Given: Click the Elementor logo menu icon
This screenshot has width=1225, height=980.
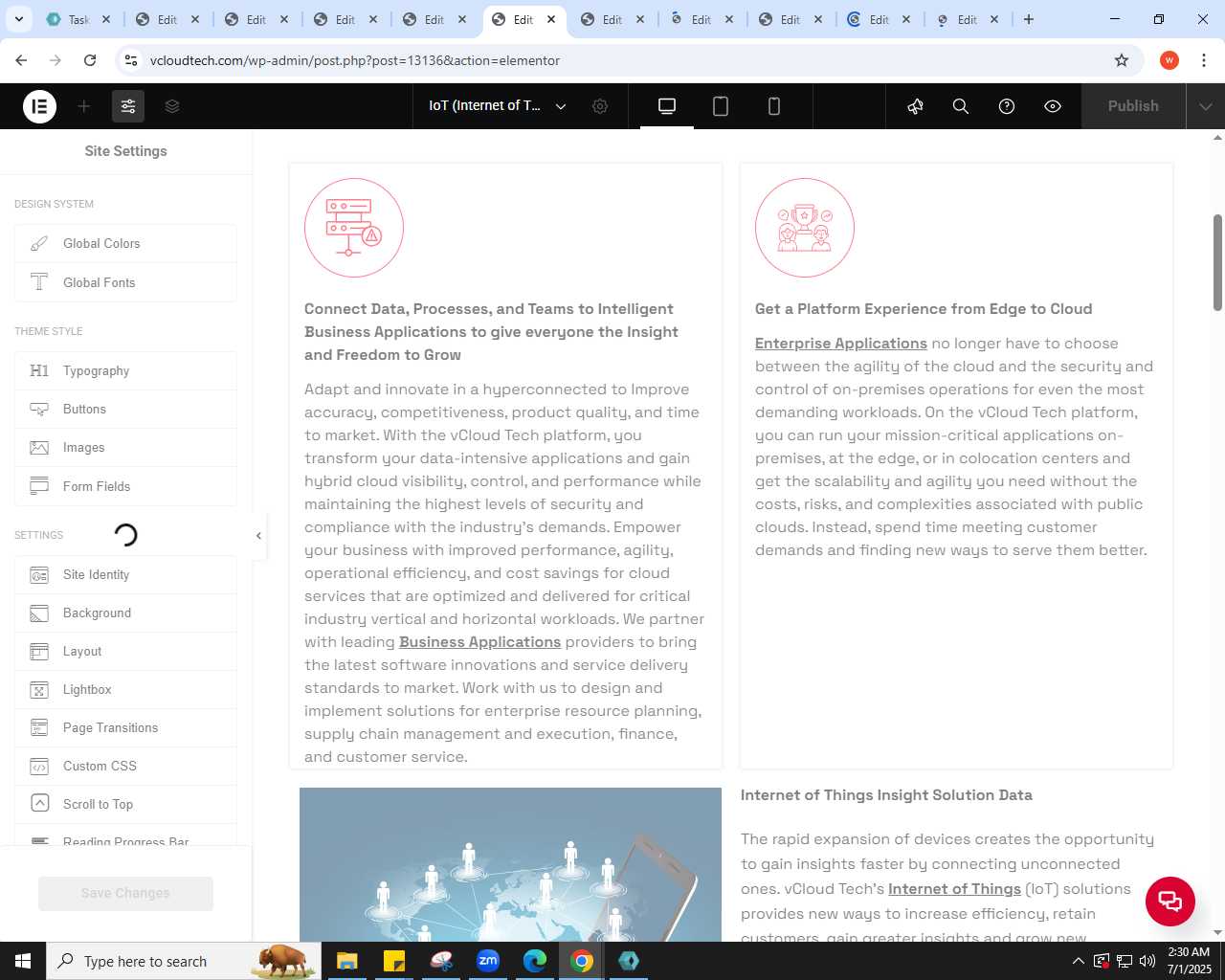Looking at the screenshot, I should pyautogui.click(x=39, y=106).
